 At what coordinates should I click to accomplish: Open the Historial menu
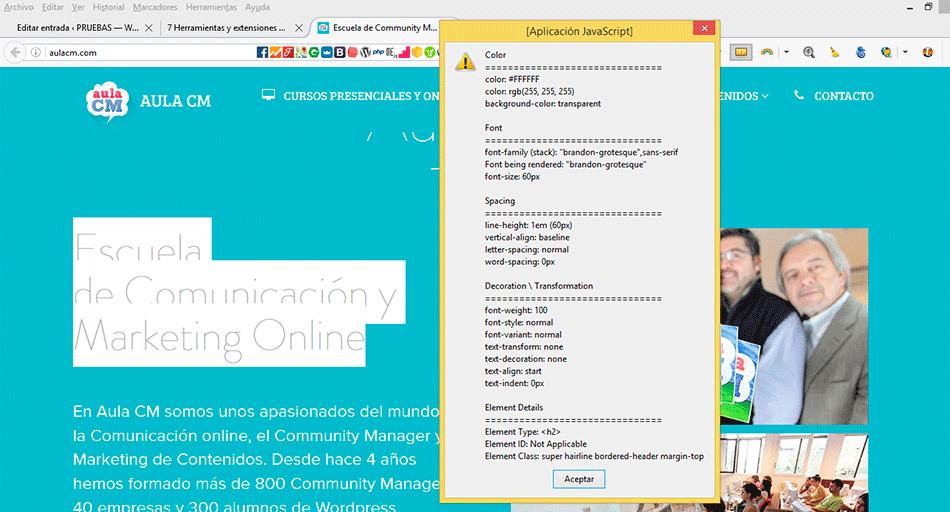click(108, 7)
